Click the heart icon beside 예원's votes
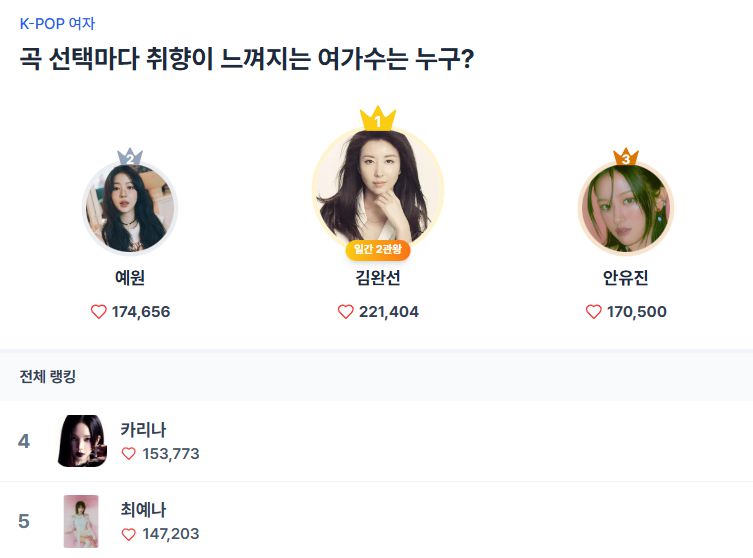 coord(98,312)
